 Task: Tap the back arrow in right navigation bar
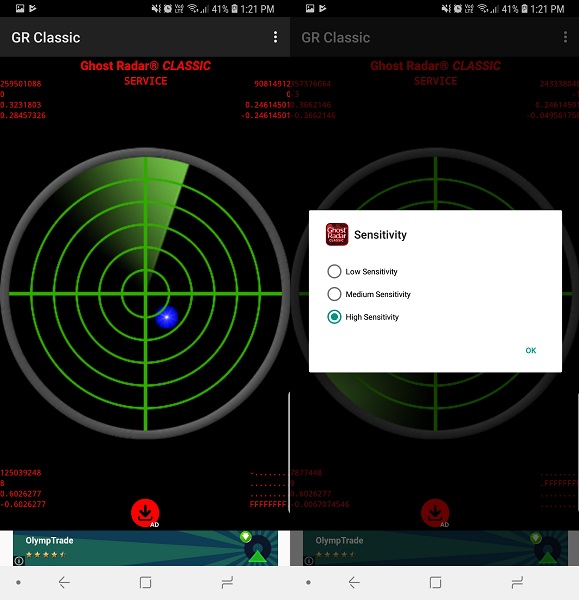click(354, 582)
